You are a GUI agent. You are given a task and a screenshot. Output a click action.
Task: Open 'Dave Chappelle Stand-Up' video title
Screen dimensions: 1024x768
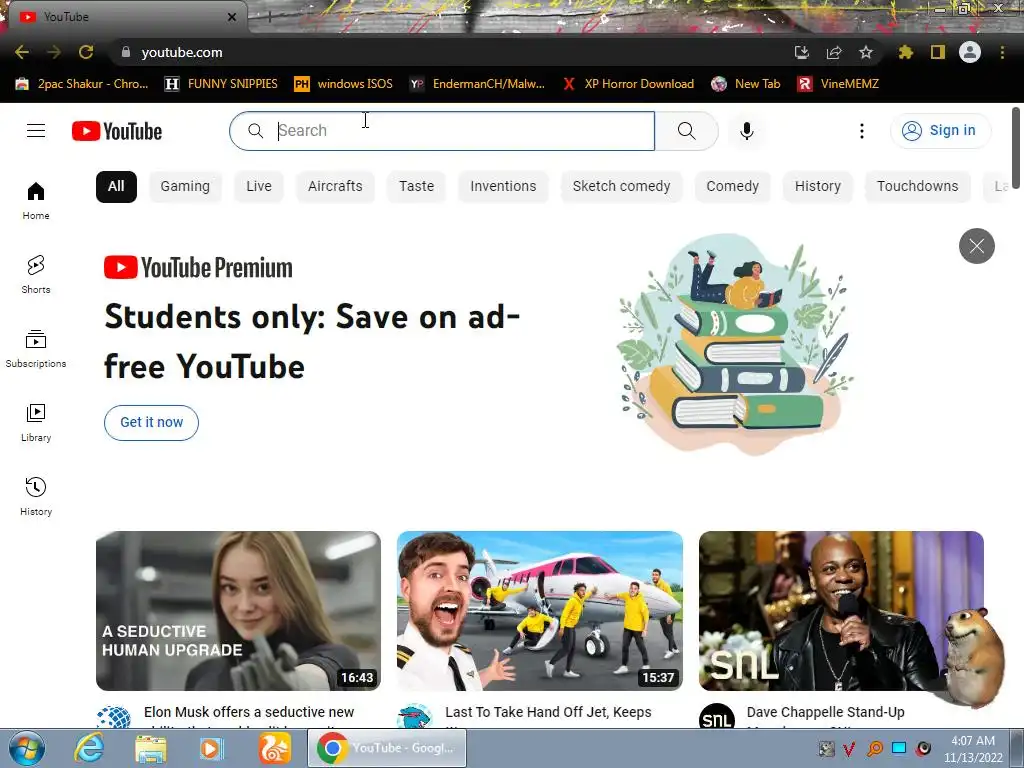825,712
